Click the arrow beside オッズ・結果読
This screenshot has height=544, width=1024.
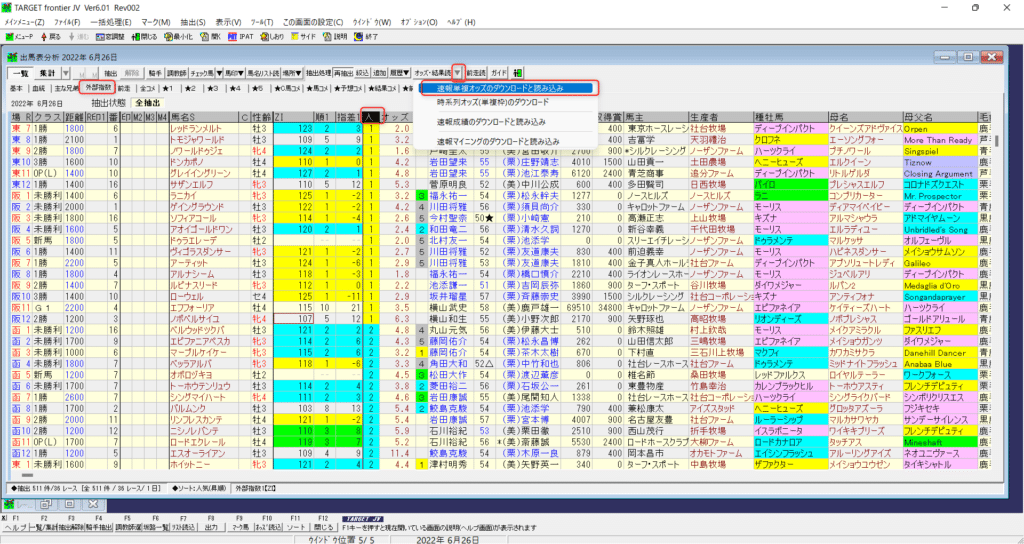458,72
